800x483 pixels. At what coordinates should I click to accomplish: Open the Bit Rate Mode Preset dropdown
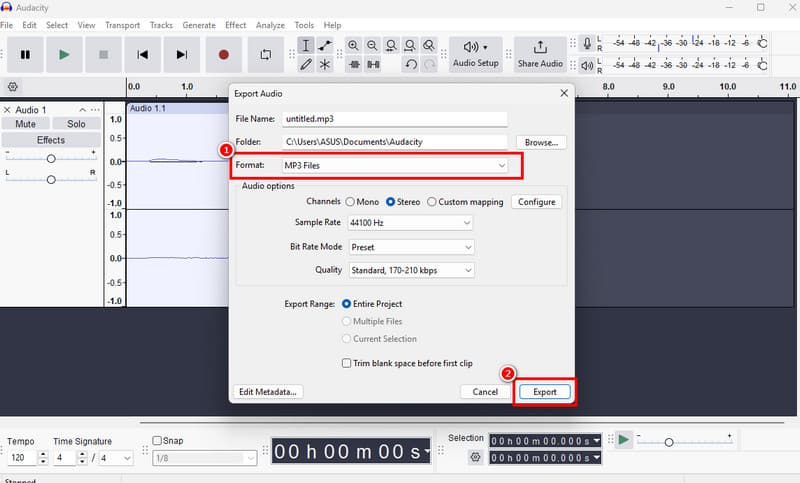pyautogui.click(x=411, y=247)
